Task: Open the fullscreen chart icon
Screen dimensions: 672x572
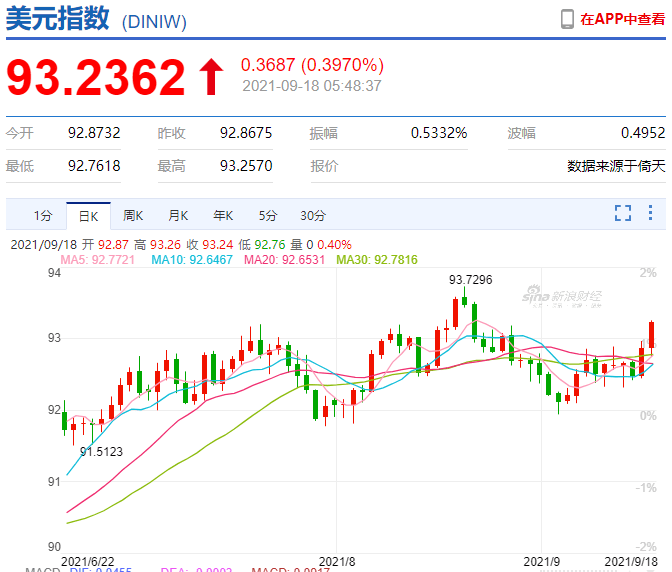Action: pyautogui.click(x=623, y=213)
